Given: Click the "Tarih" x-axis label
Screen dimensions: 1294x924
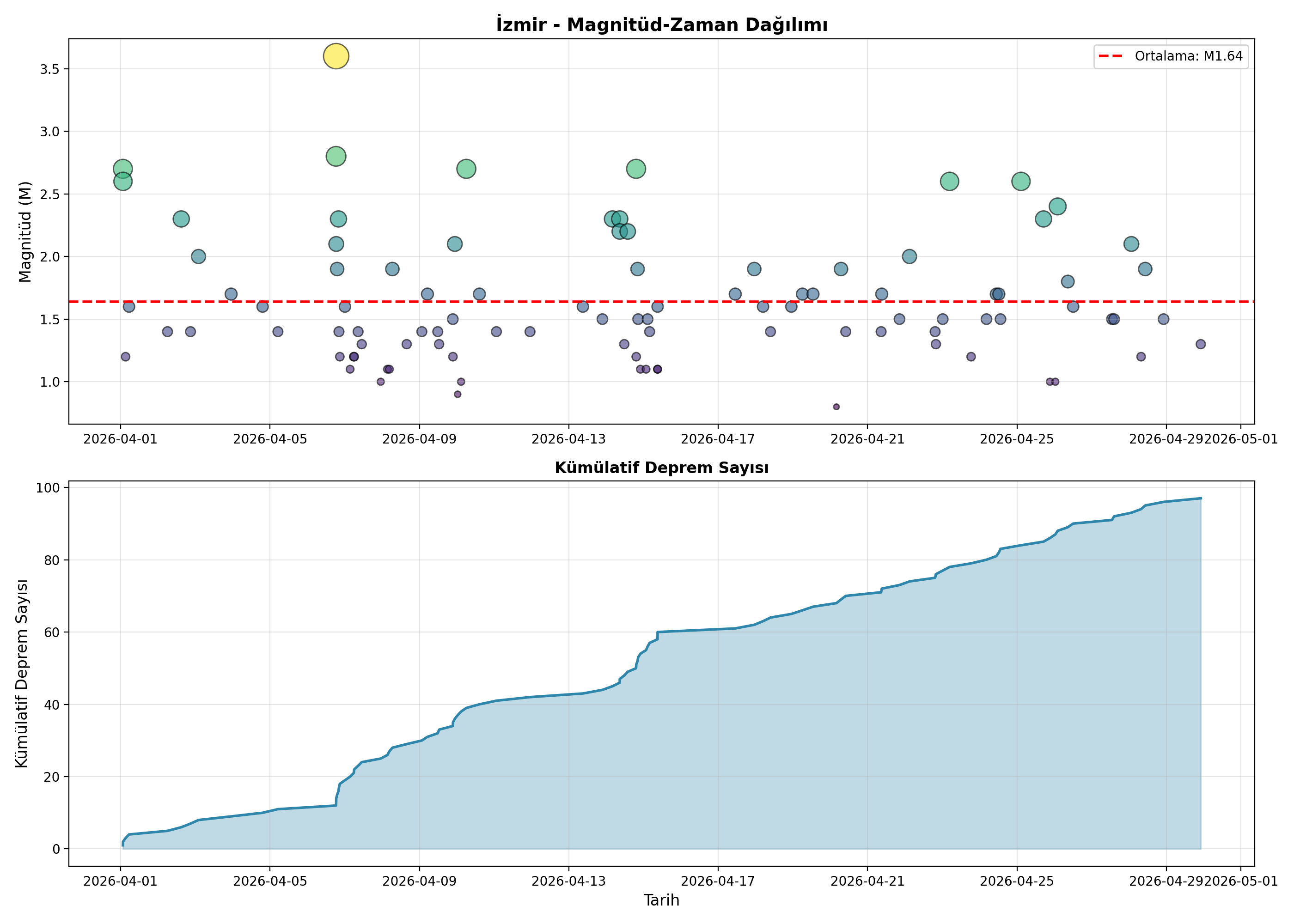Looking at the screenshot, I should (661, 900).
